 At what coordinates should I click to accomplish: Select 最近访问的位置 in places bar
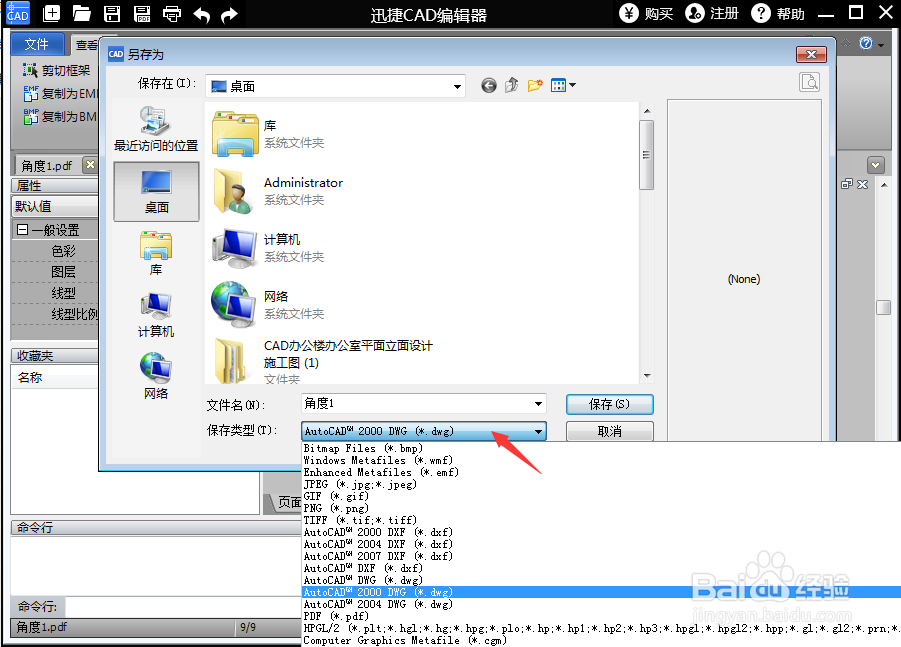(x=156, y=129)
